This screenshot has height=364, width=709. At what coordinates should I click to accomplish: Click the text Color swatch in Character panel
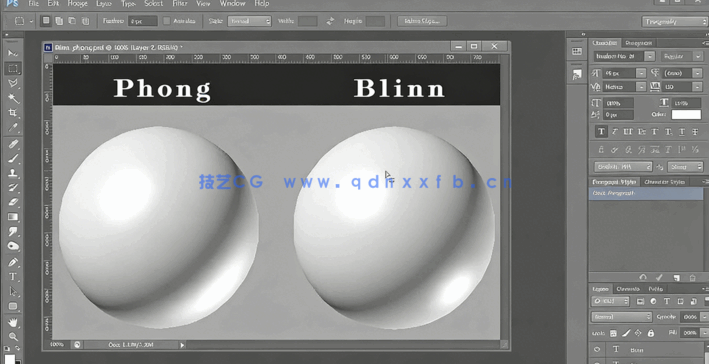[686, 114]
